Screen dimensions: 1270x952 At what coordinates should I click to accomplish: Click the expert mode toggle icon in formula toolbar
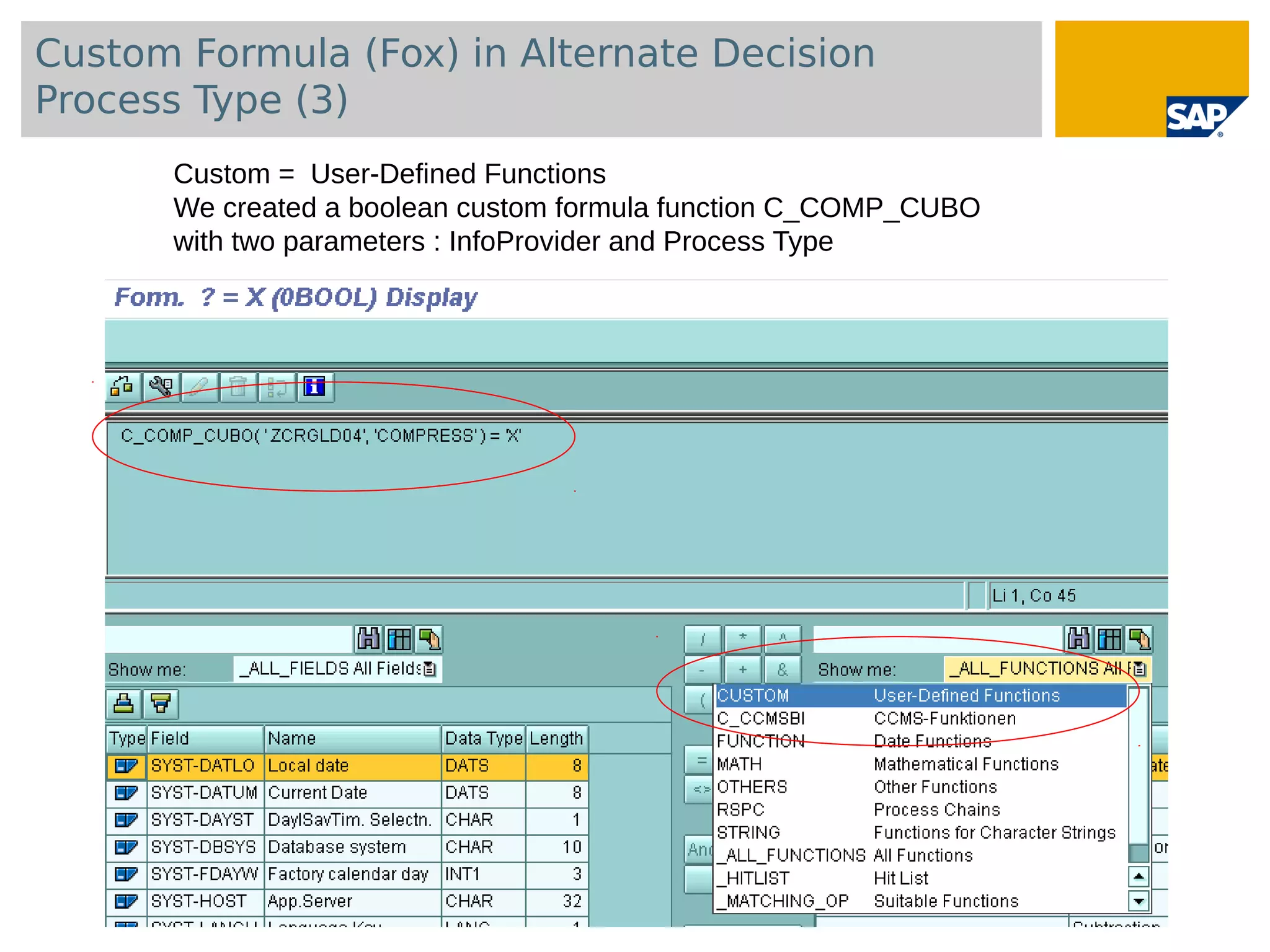click(123, 387)
